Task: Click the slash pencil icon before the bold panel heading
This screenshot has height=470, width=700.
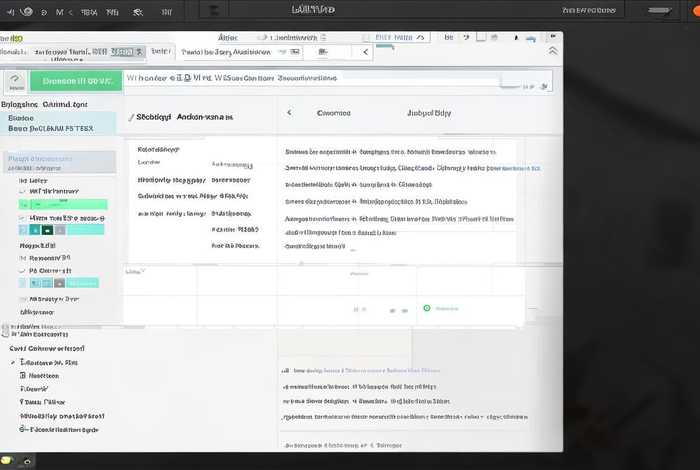Action: point(131,117)
